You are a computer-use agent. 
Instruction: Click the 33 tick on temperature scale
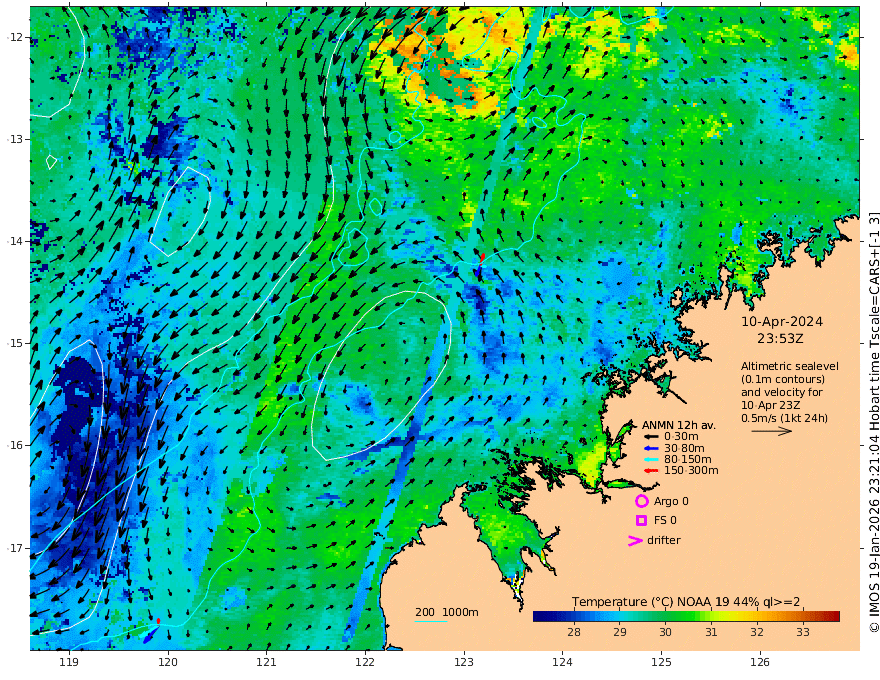tap(803, 632)
